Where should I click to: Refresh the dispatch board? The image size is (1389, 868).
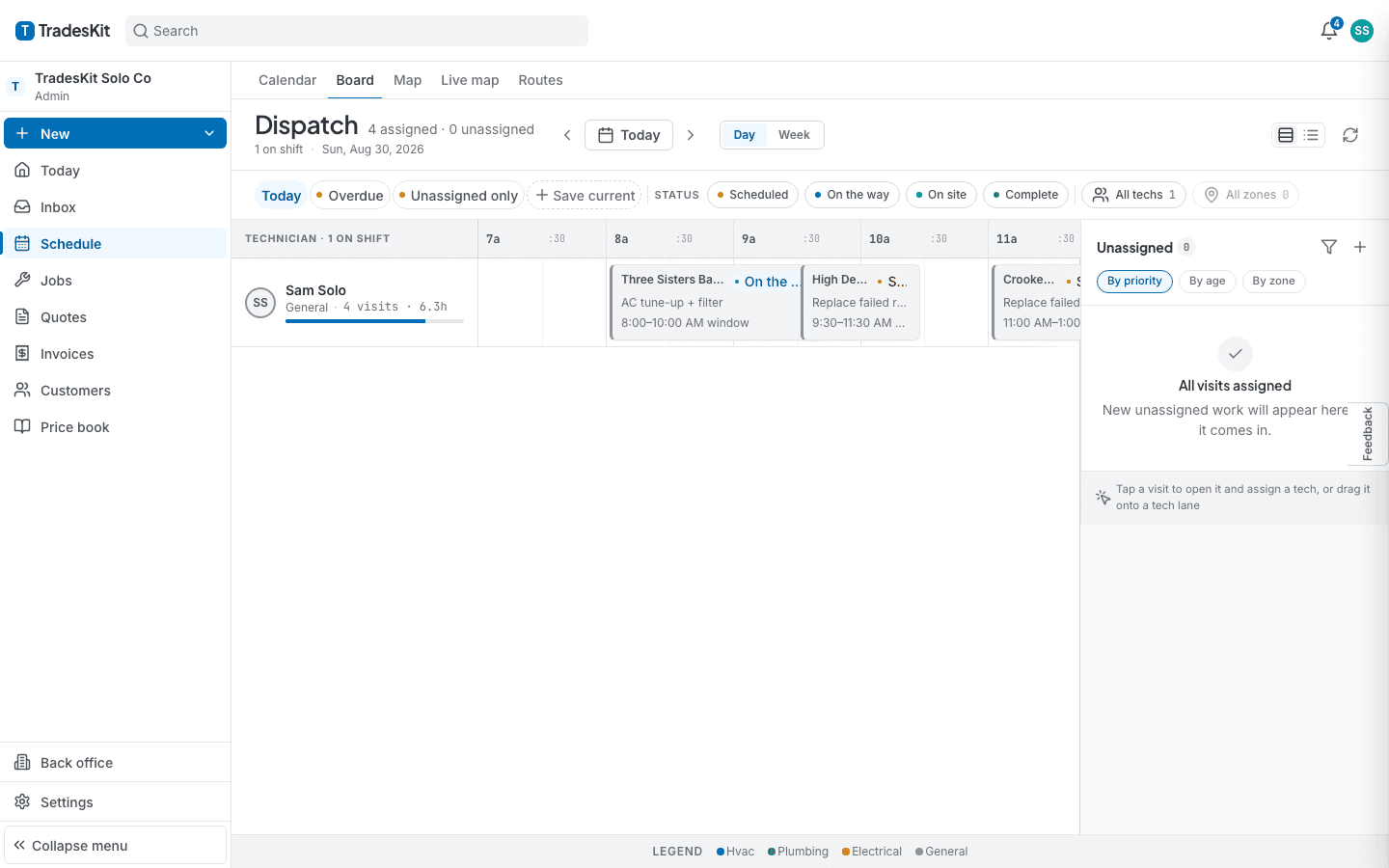tap(1350, 135)
